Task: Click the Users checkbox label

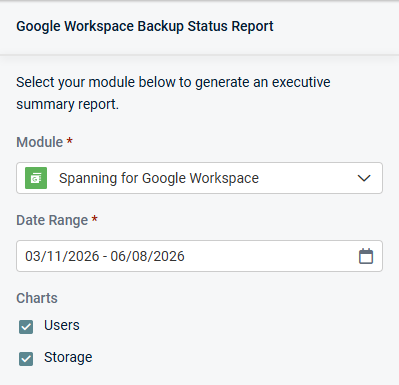Action: 62,325
